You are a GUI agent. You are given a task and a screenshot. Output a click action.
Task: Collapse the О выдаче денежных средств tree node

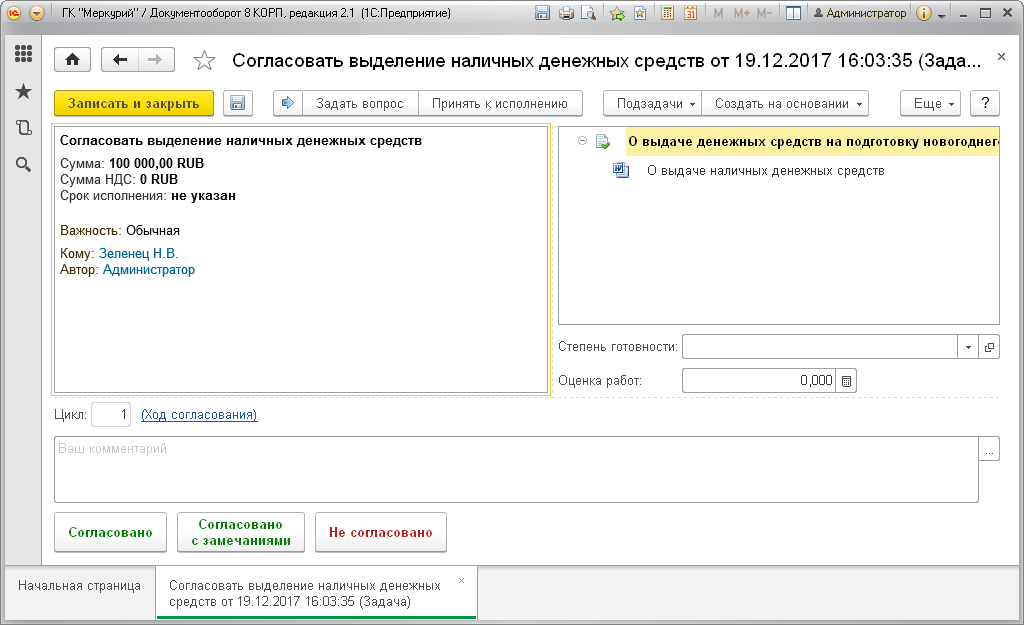click(x=583, y=140)
